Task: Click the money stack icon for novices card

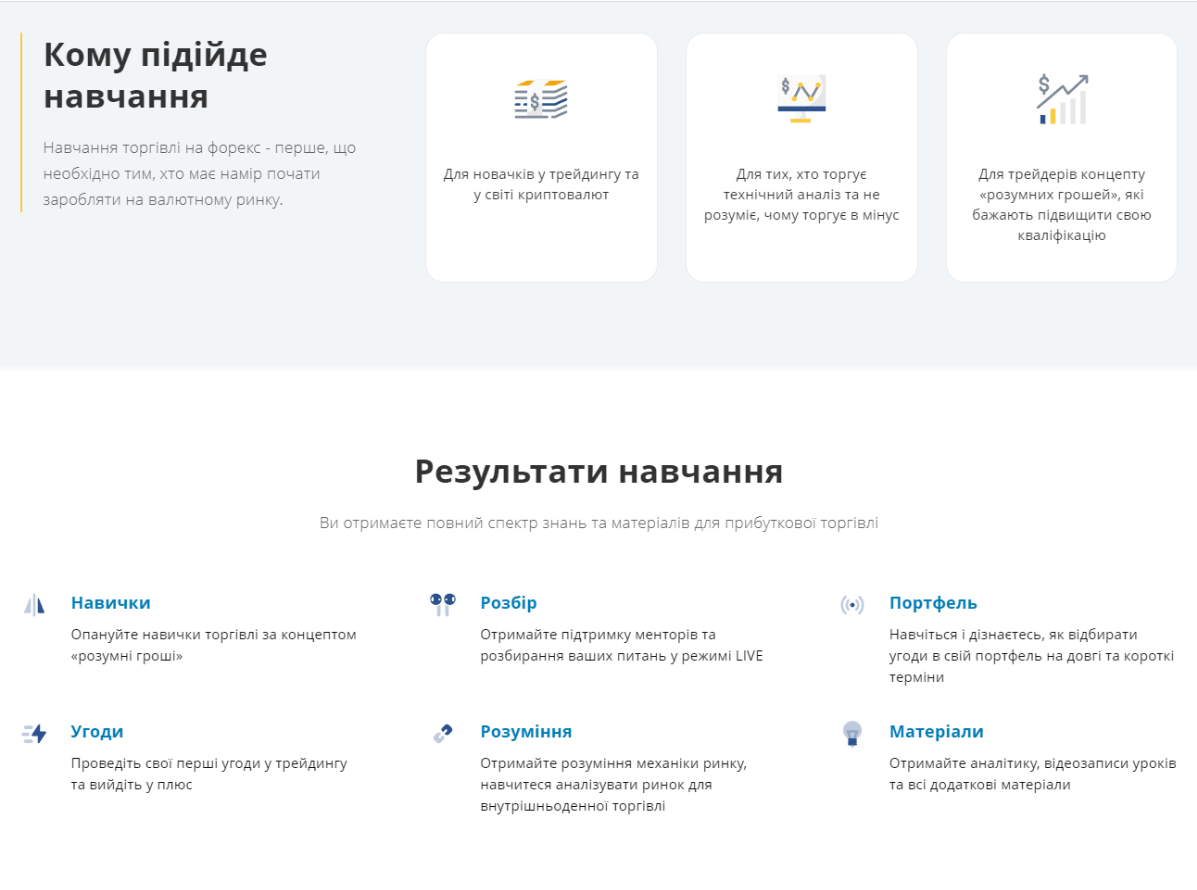Action: pos(540,98)
